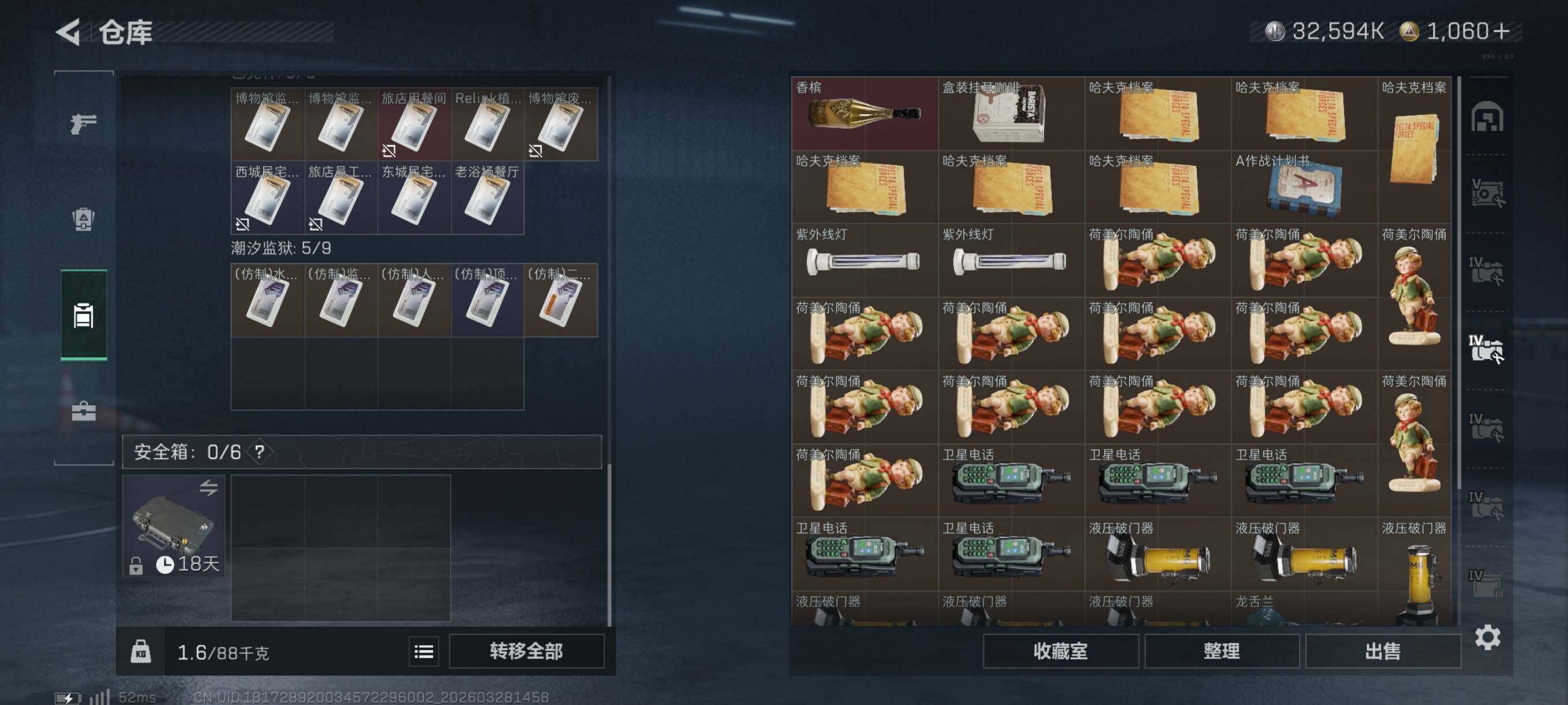Select the highlighted key card holder tab
The height and width of the screenshot is (705, 1568).
tap(84, 314)
